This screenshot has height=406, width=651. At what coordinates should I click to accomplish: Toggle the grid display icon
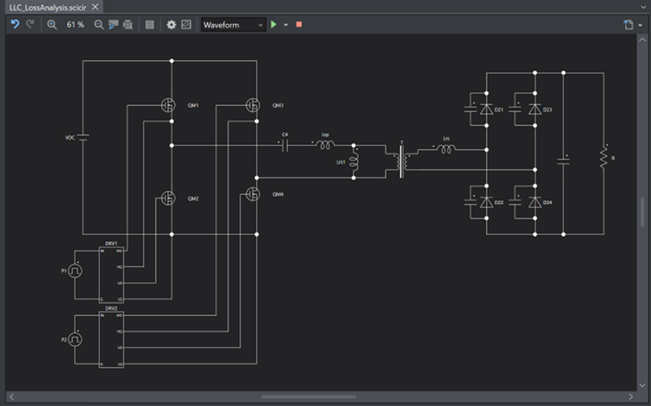(x=150, y=24)
